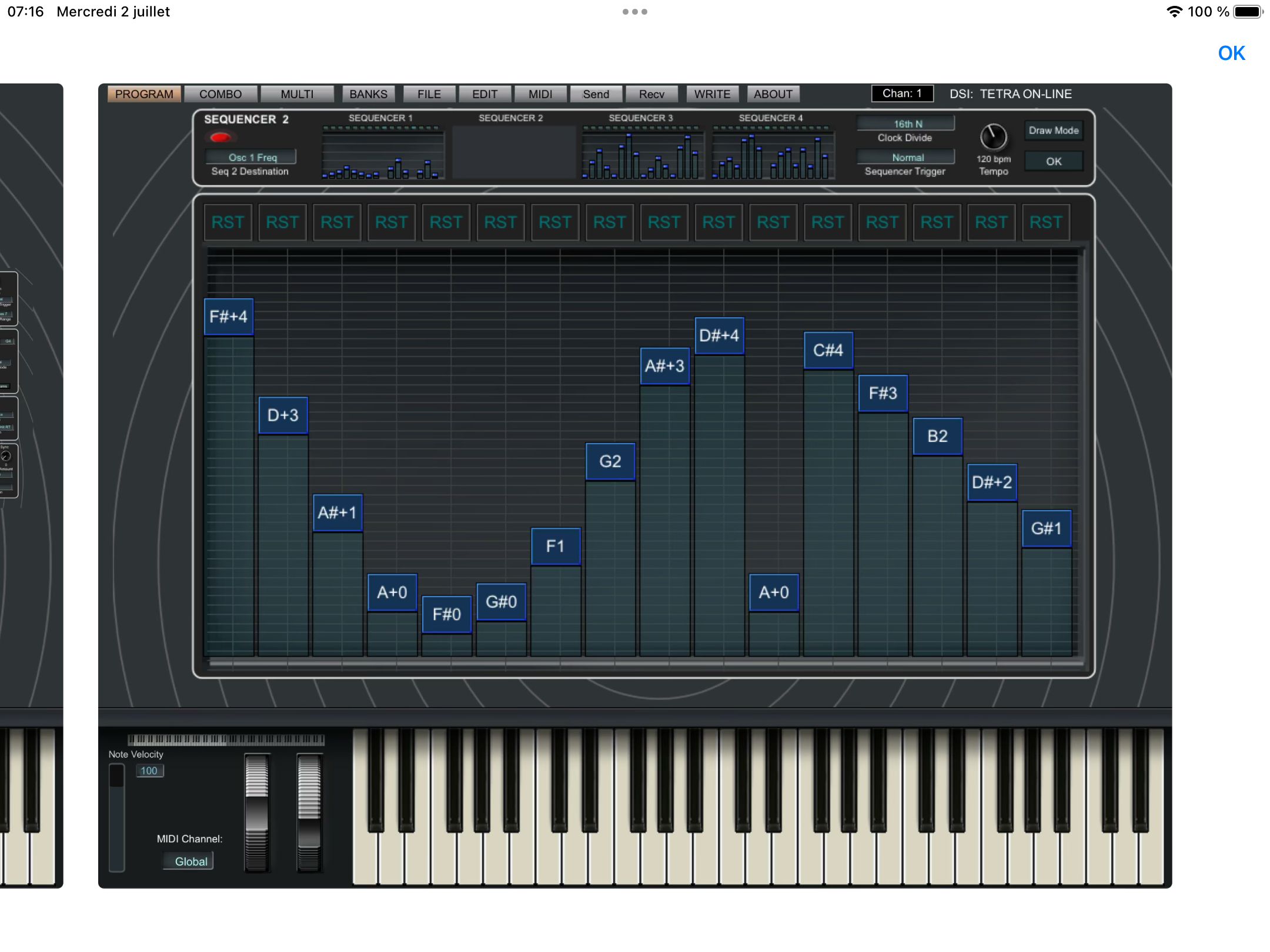
Task: Tap the battery status icon
Action: coord(1248,12)
